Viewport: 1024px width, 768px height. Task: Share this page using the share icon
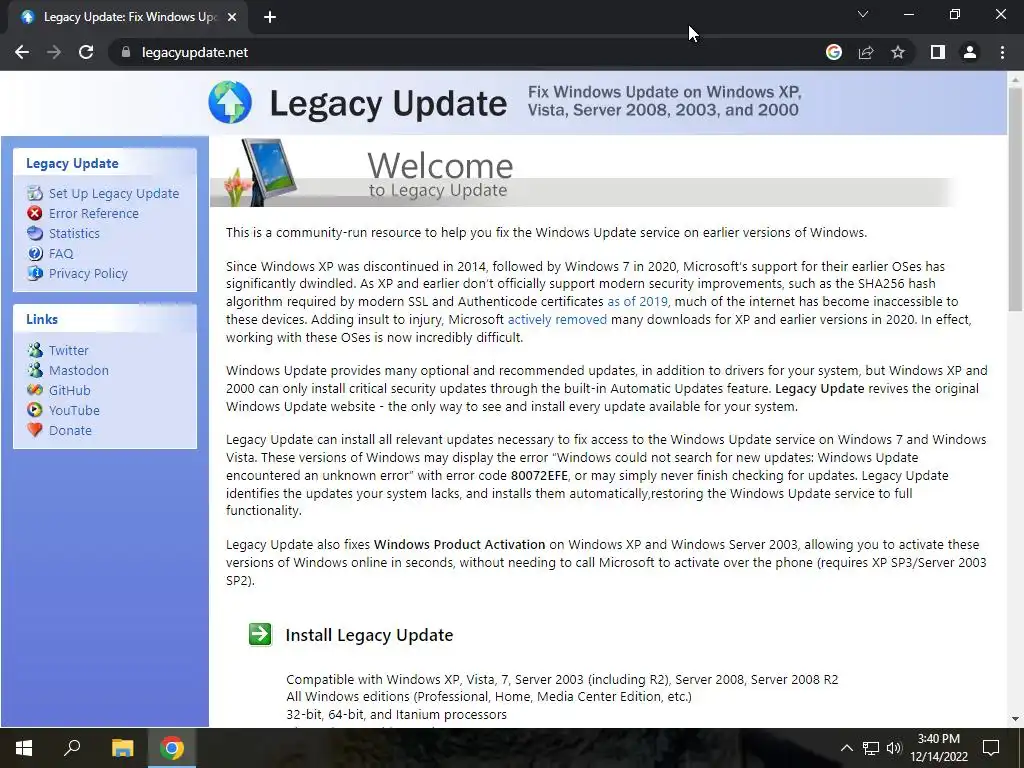coord(866,52)
